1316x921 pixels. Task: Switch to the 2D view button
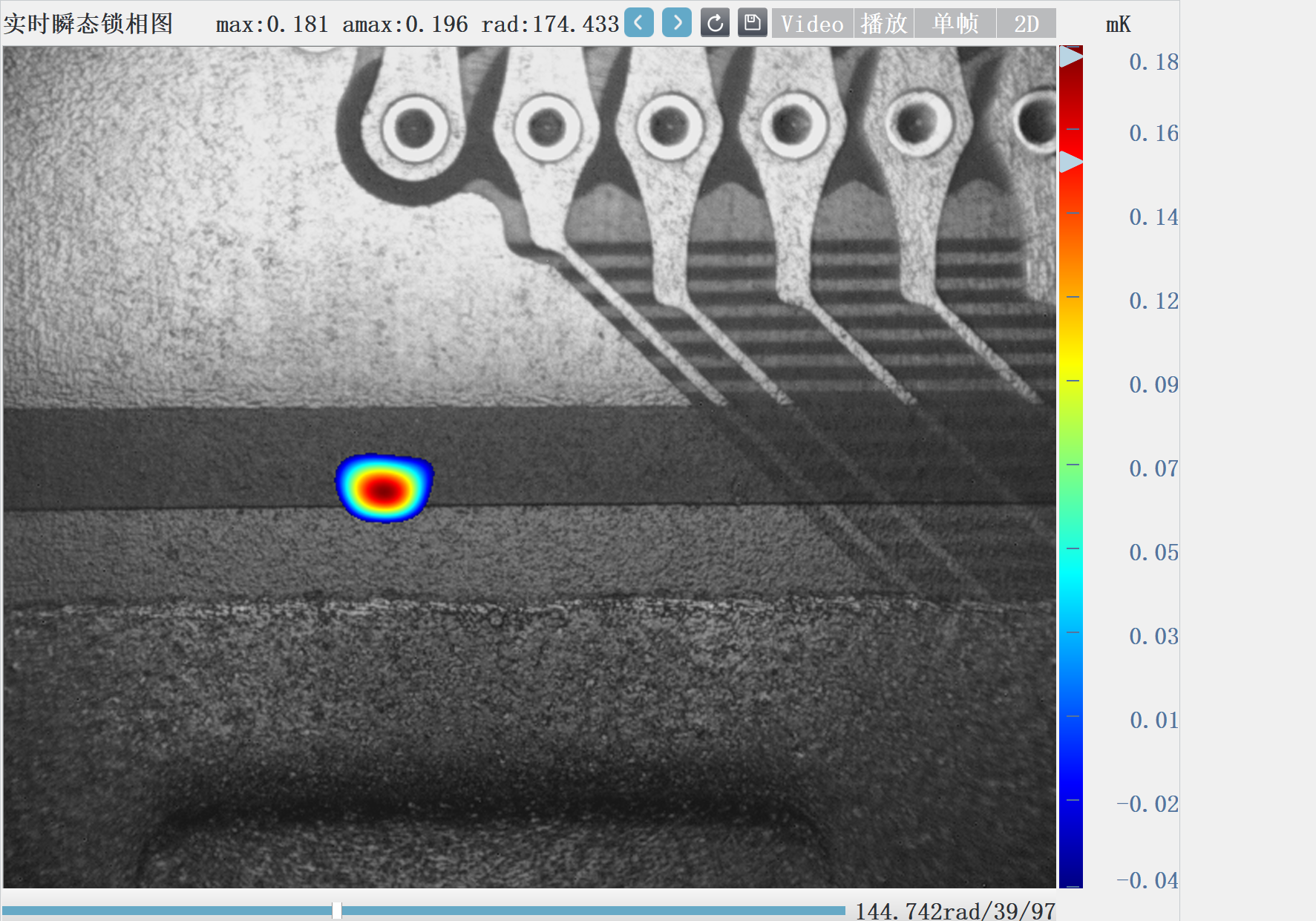click(x=1027, y=24)
